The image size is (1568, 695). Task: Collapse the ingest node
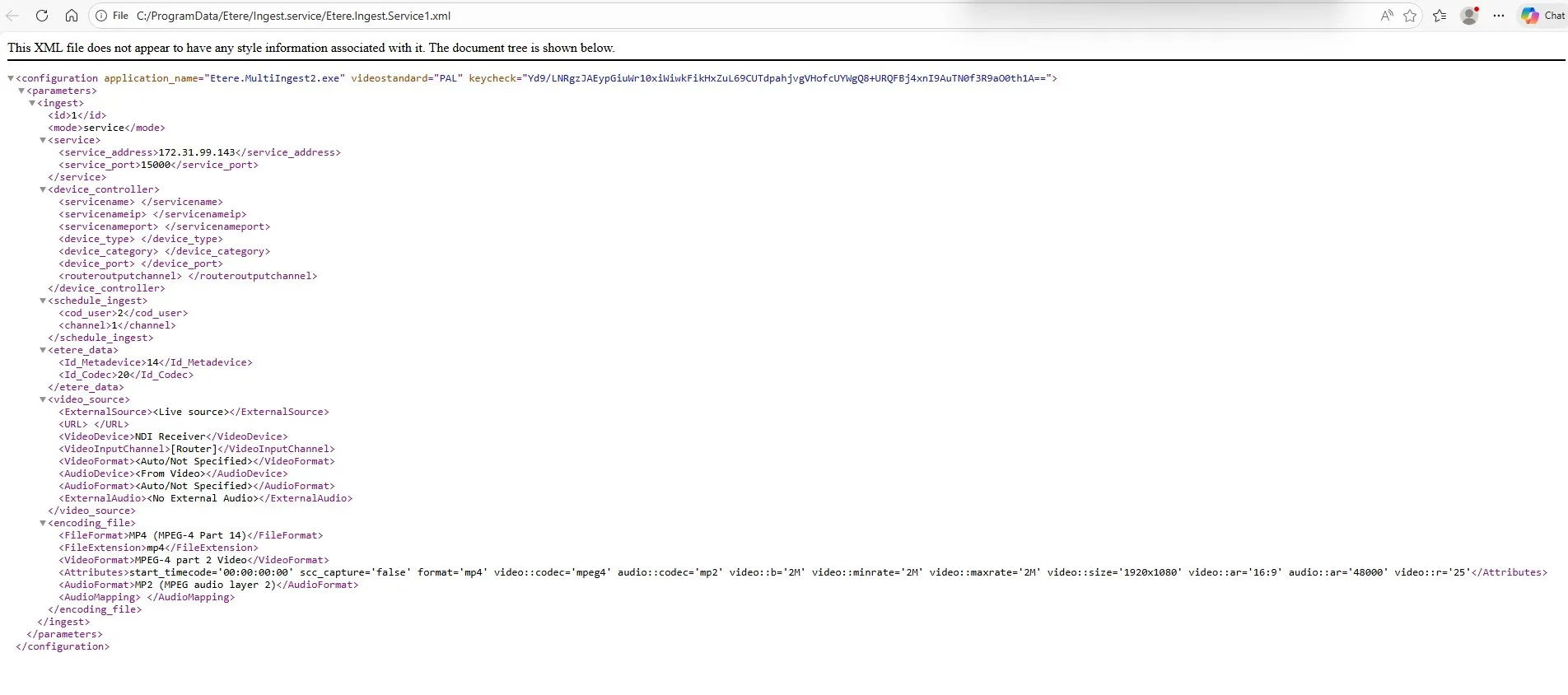(32, 103)
